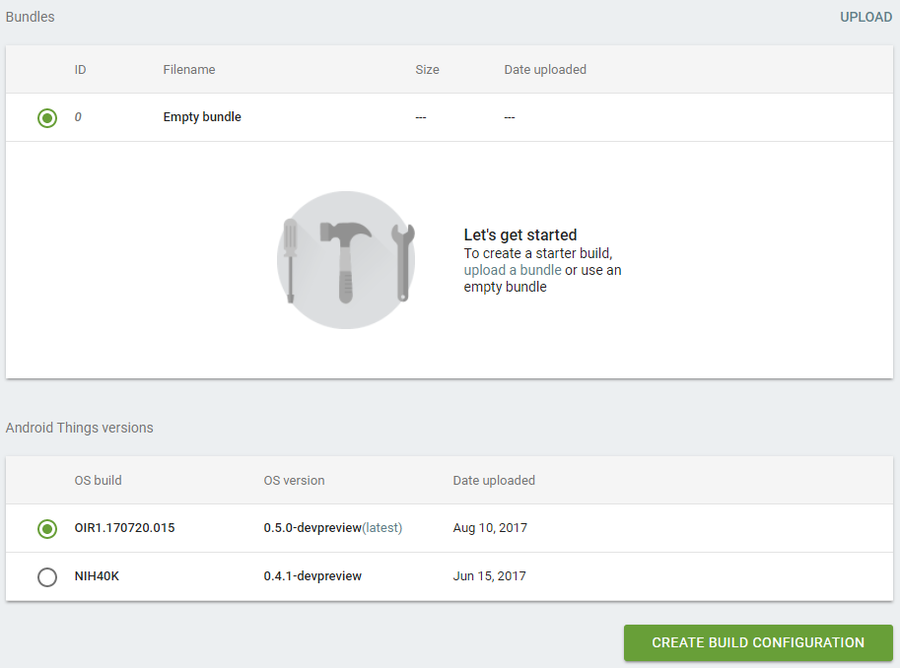Click the 0.4.1-devpreview version text

click(313, 576)
